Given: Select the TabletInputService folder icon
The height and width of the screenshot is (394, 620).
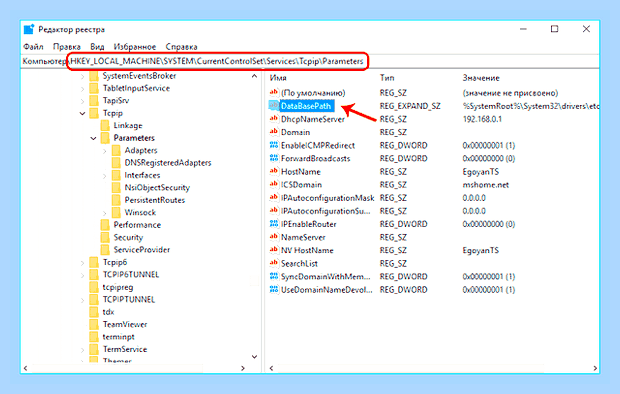Looking at the screenshot, I should pos(94,88).
